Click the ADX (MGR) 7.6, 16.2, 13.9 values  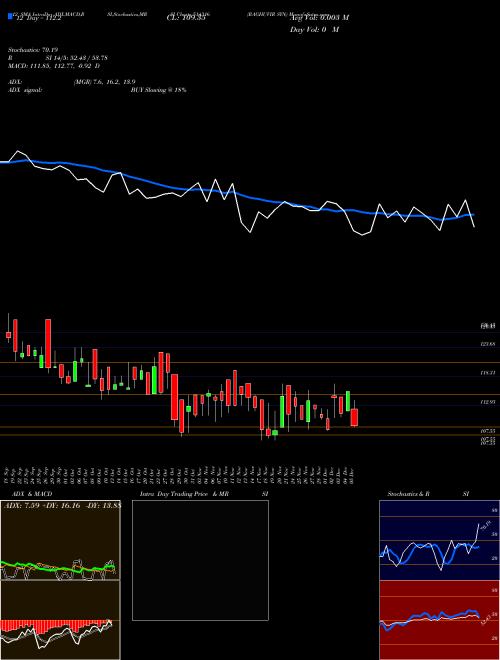click(104, 82)
